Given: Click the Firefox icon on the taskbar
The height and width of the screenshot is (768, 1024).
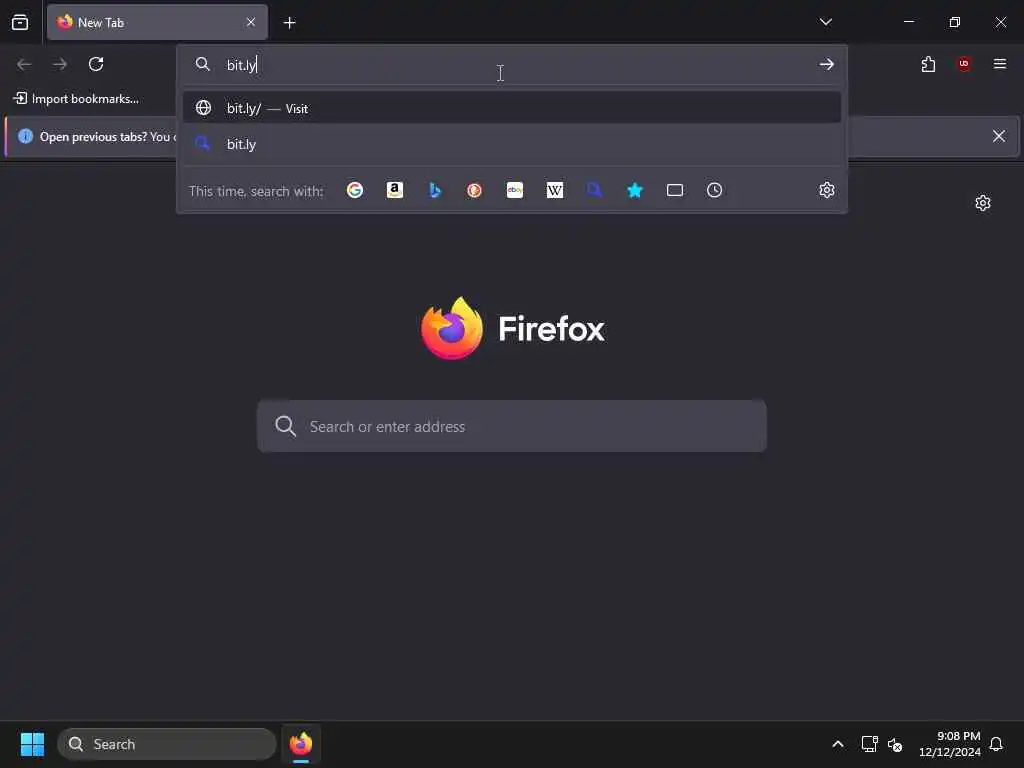Looking at the screenshot, I should (301, 744).
